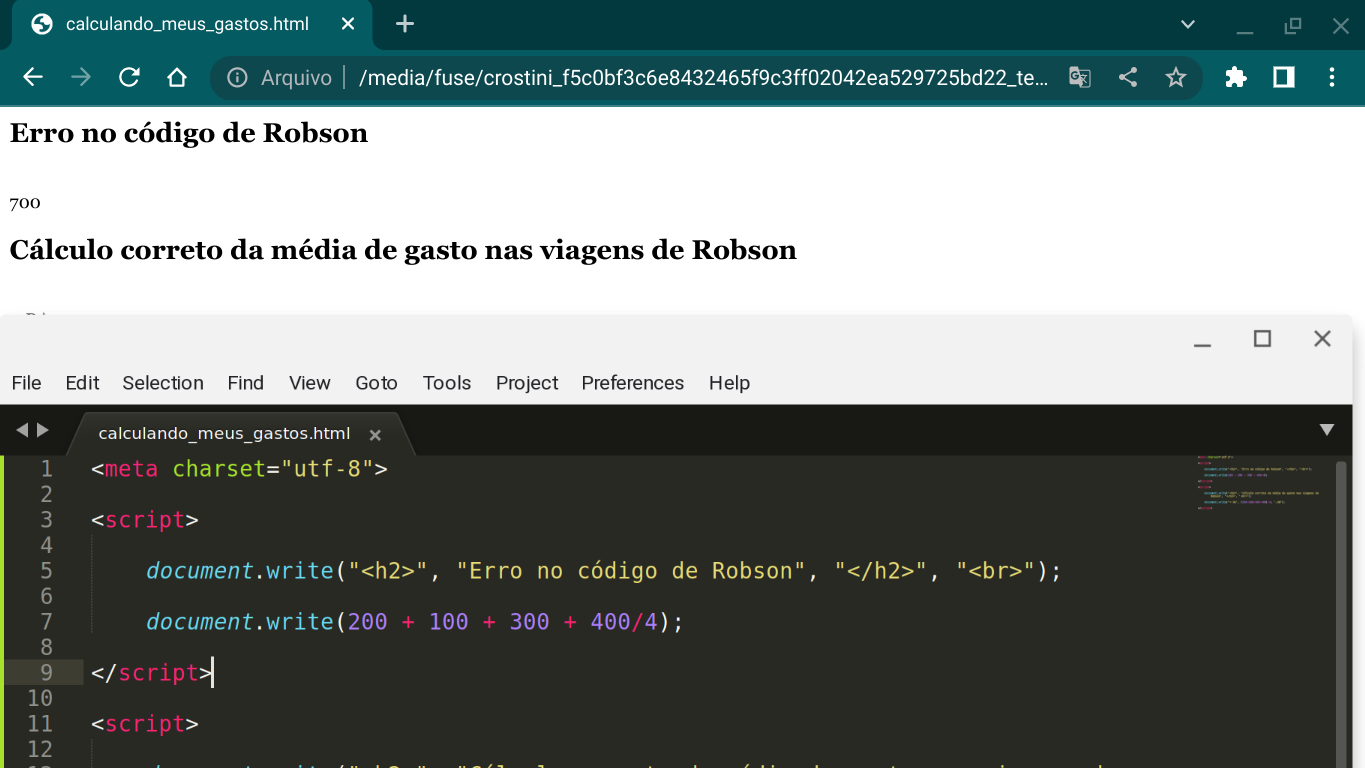Click the site info icon beside Arquivo
Screen dimensions: 1365x768
click(237, 77)
